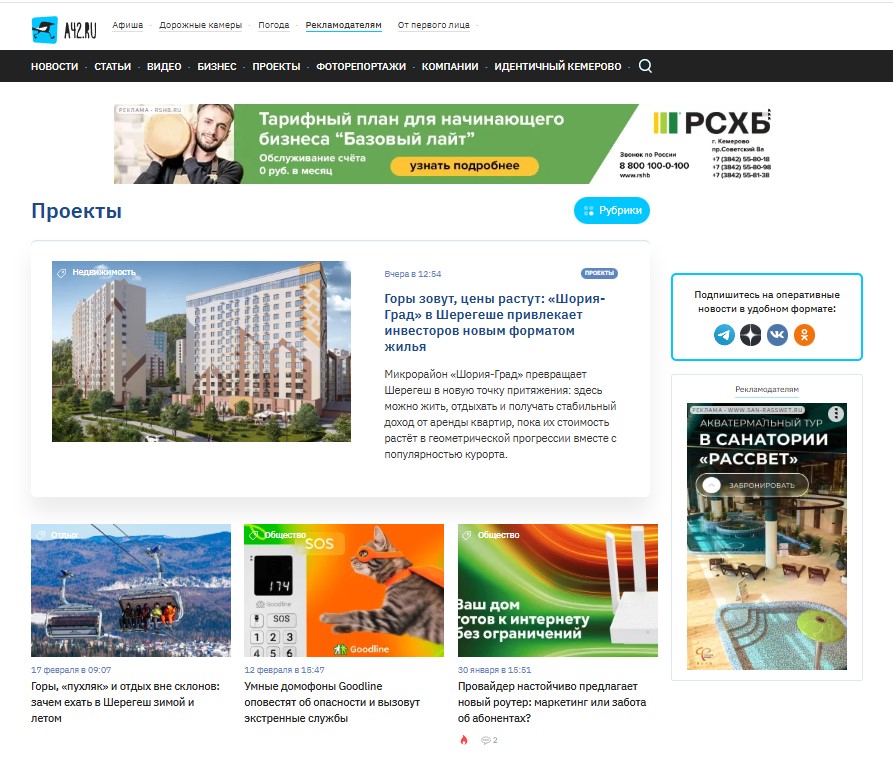Open the Dzen channel icon

point(750,336)
